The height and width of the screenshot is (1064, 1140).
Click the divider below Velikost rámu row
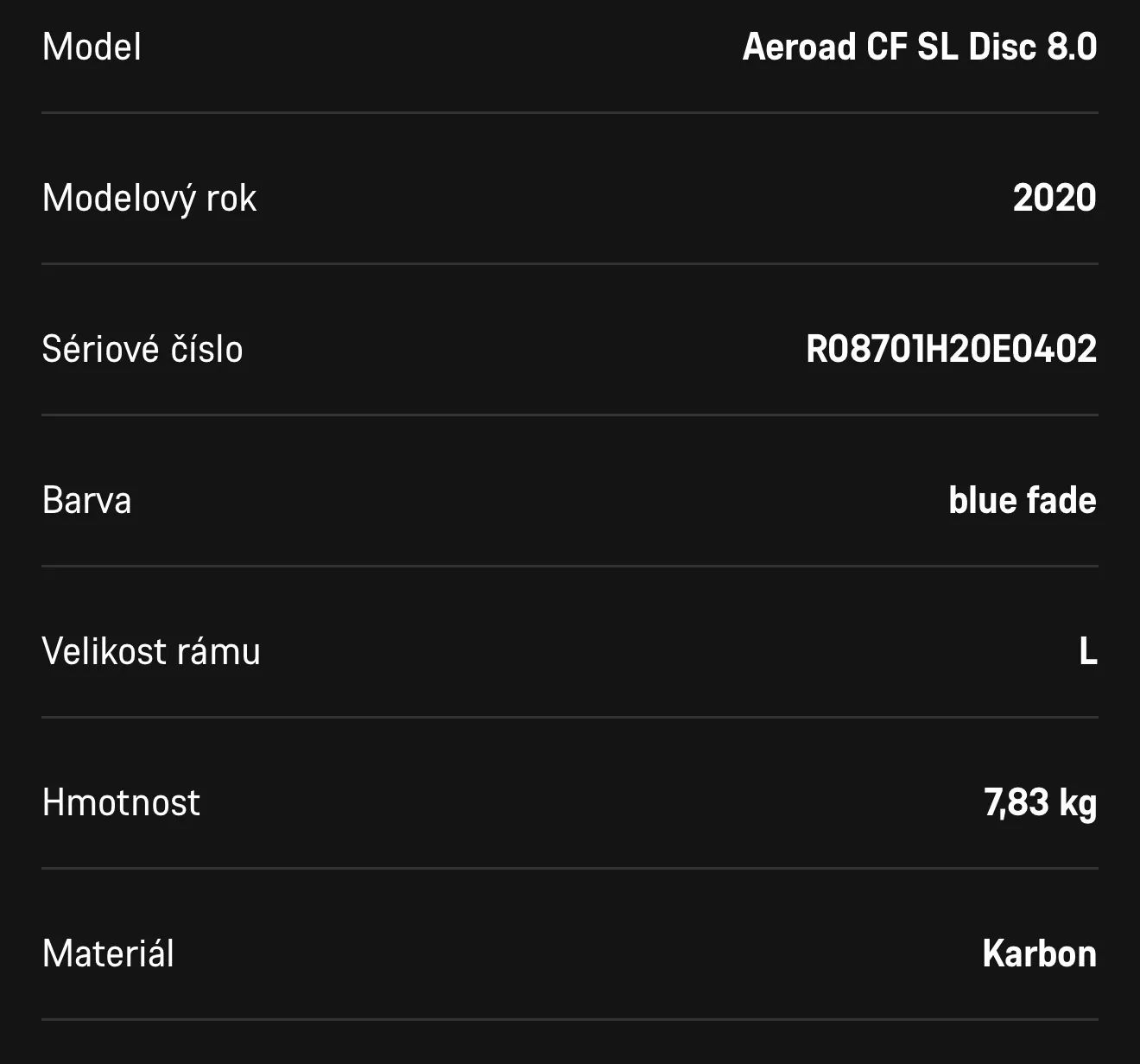click(x=570, y=717)
